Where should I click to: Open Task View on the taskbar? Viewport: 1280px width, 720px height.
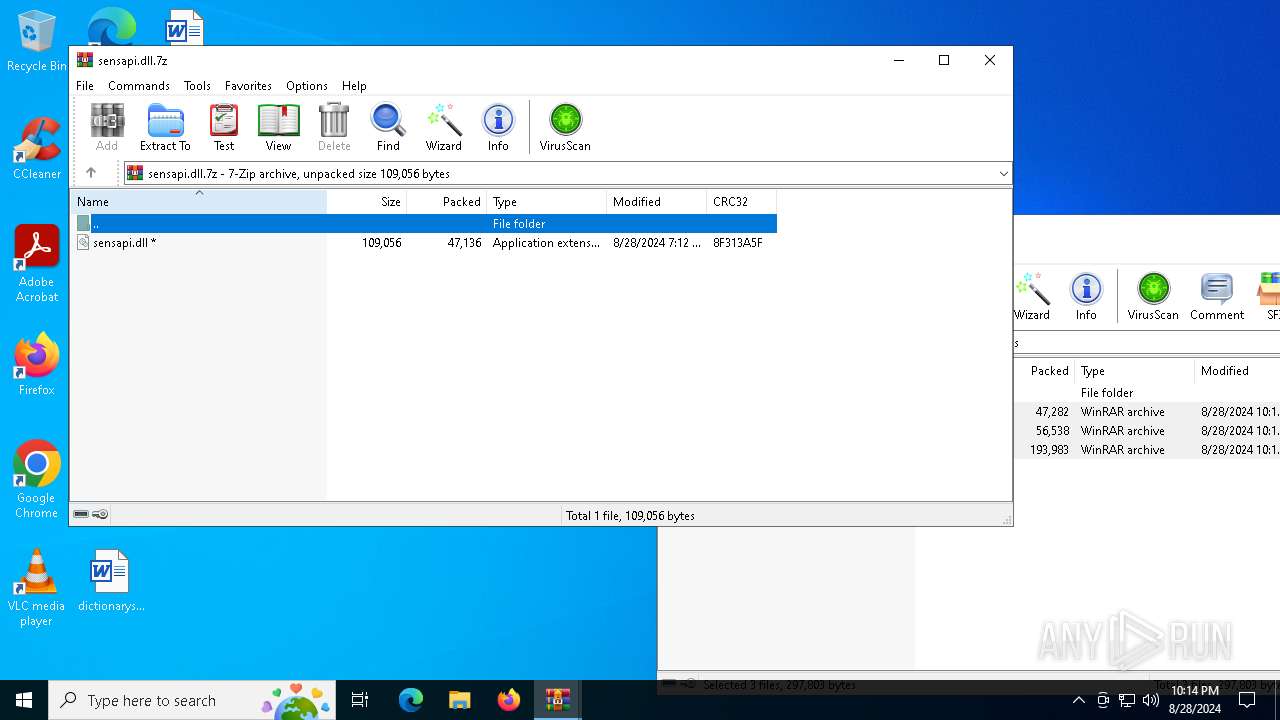point(360,700)
